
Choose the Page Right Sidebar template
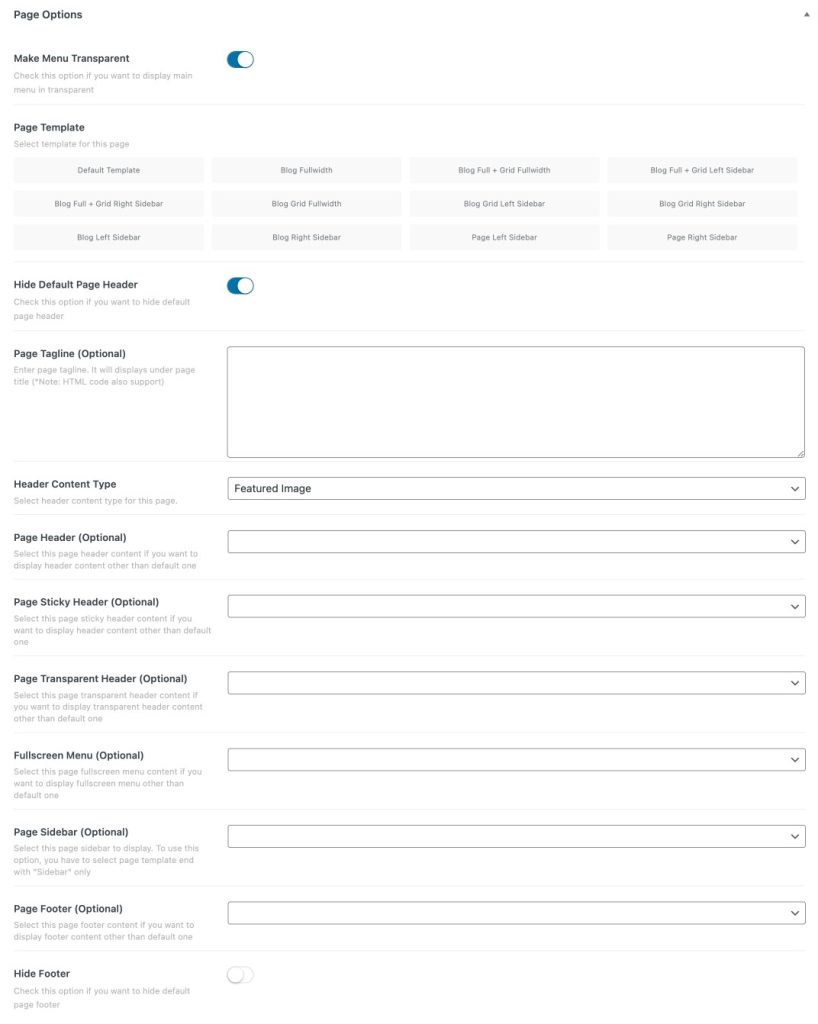click(700, 237)
